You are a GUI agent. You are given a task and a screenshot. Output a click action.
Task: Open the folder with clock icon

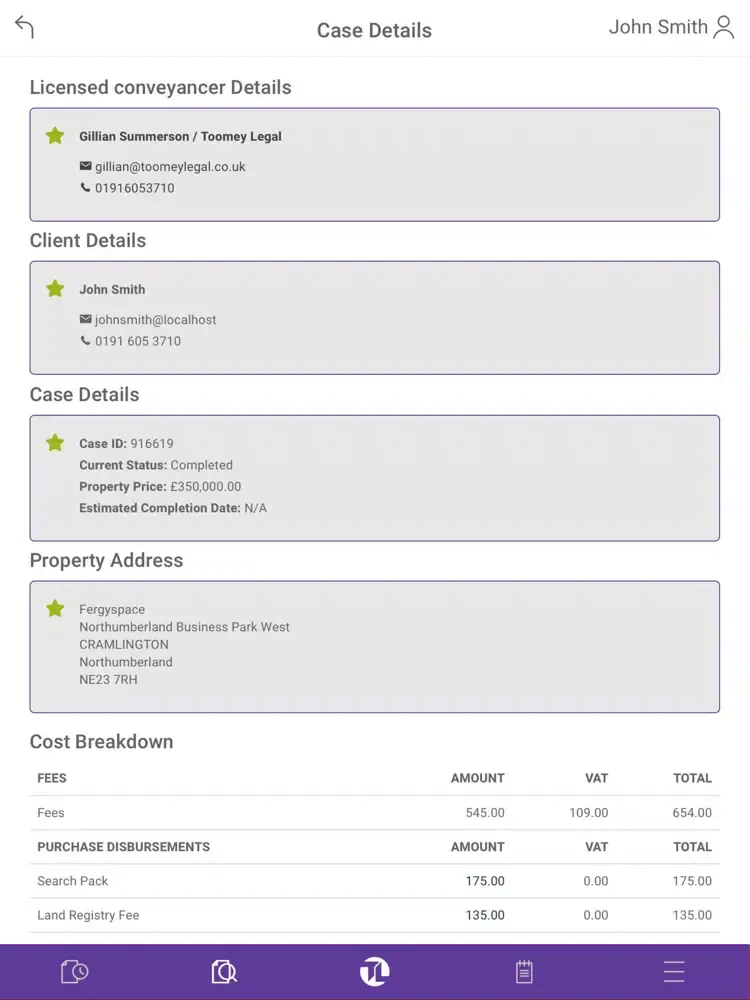pyautogui.click(x=75, y=971)
